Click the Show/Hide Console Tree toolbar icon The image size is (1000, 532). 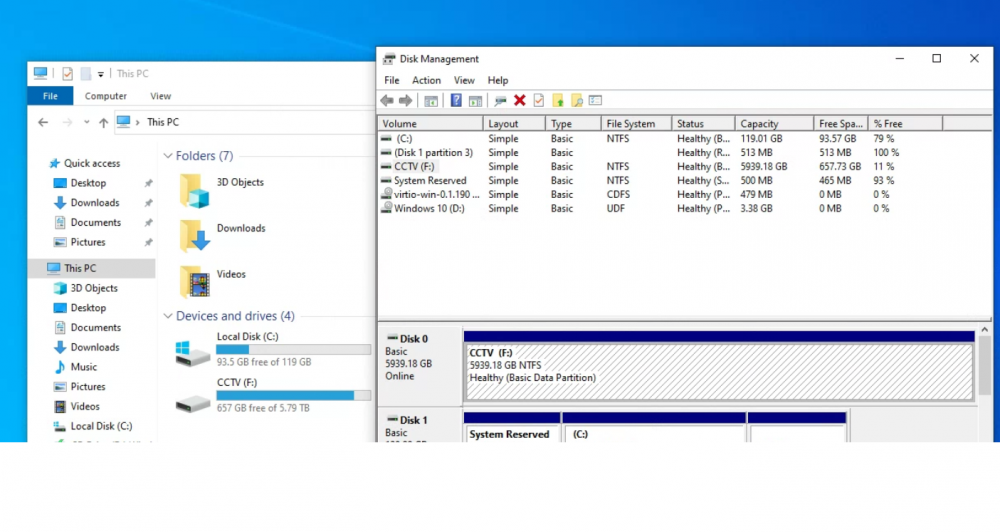pos(431,100)
